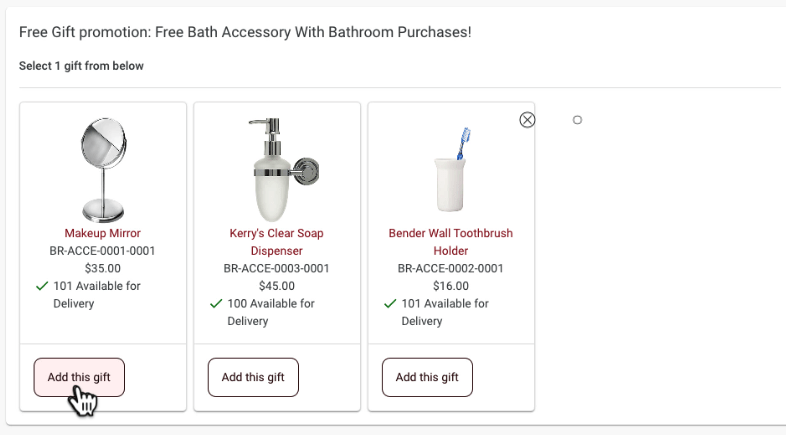786x435 pixels.
Task: Open Bender Wall Toothbrush Holder link
Action: (x=451, y=242)
